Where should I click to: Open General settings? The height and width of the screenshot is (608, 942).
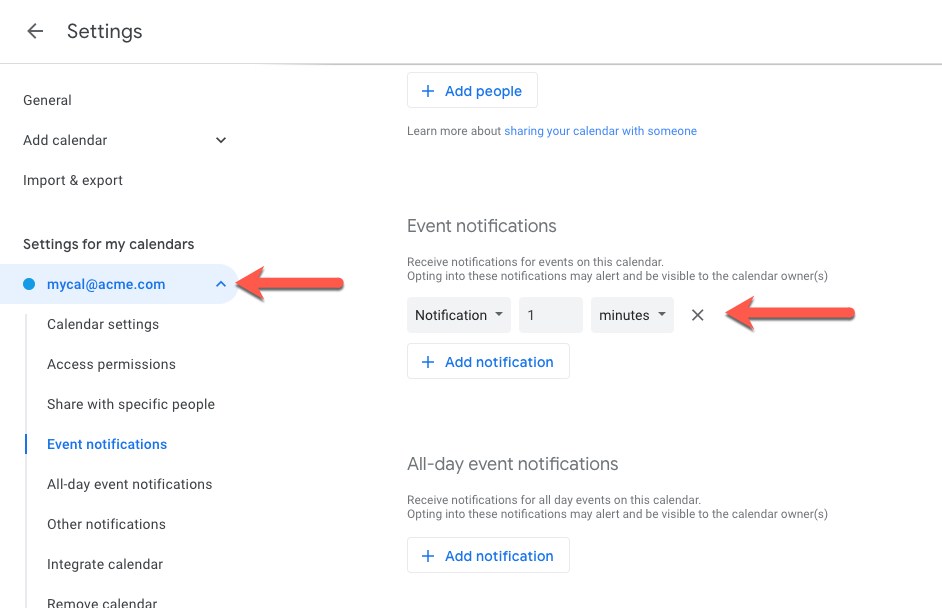click(x=47, y=100)
